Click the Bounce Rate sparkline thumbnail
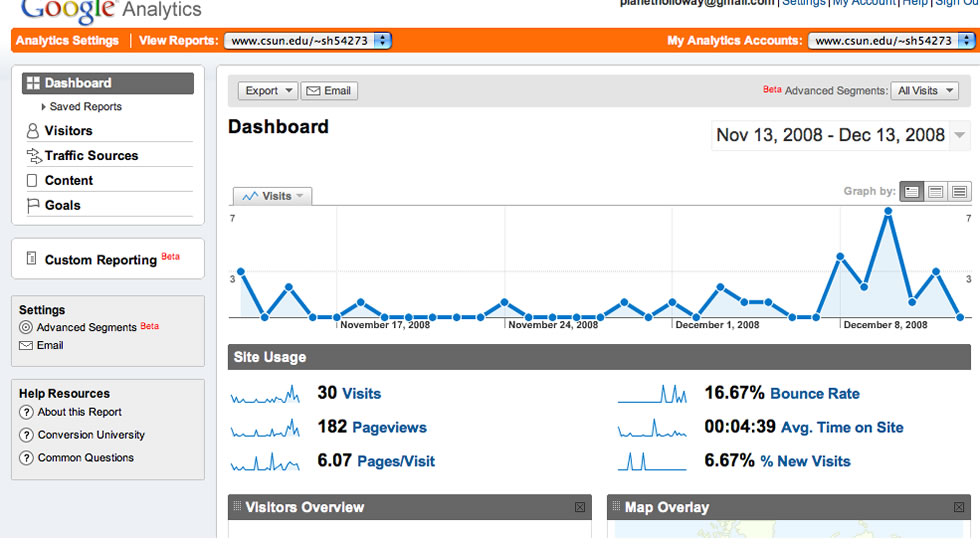 652,394
